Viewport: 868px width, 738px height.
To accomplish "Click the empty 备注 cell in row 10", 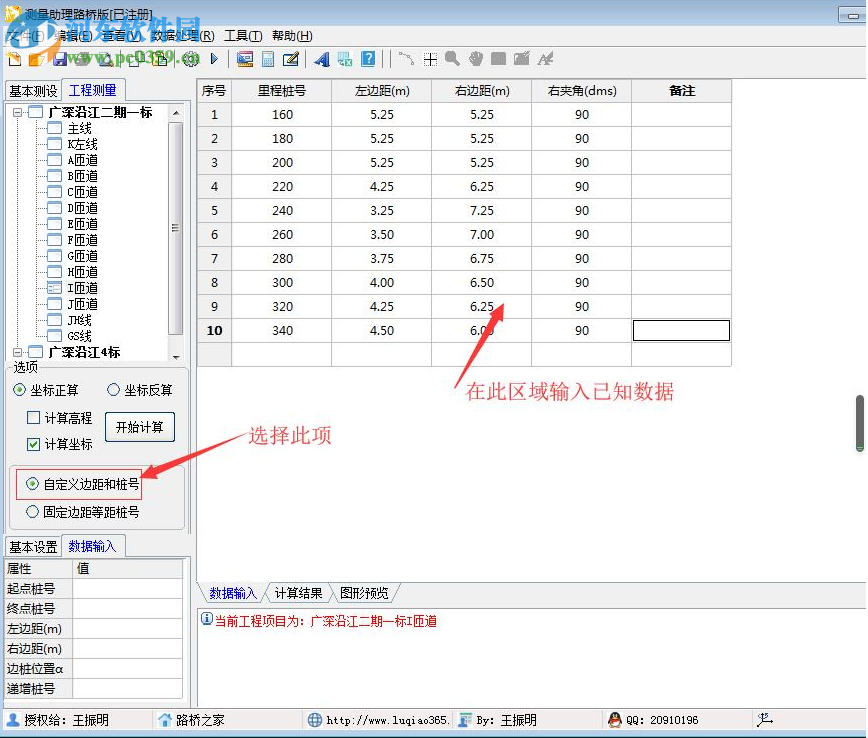I will point(682,330).
